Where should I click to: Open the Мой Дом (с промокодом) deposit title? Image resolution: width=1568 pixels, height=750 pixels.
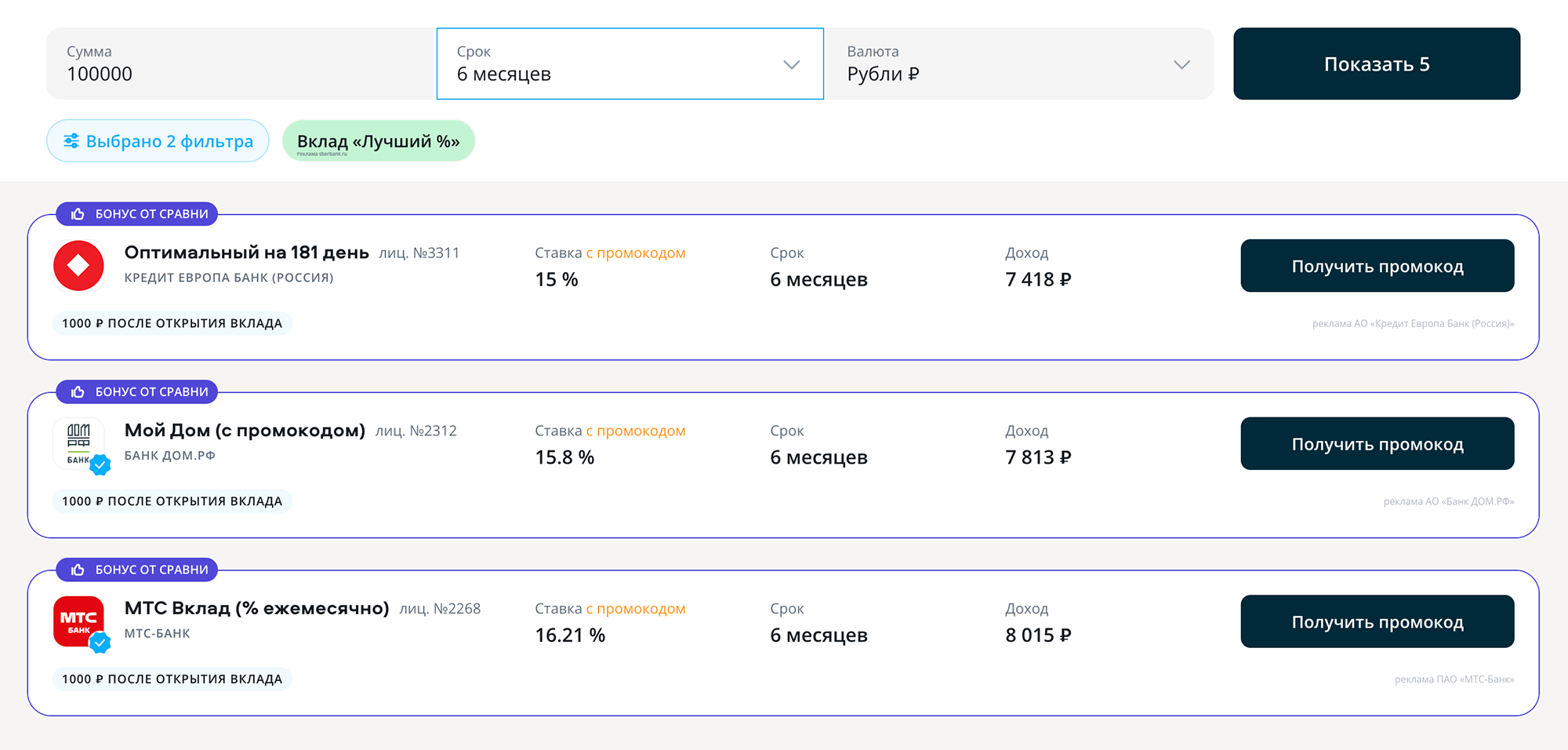[x=245, y=431]
